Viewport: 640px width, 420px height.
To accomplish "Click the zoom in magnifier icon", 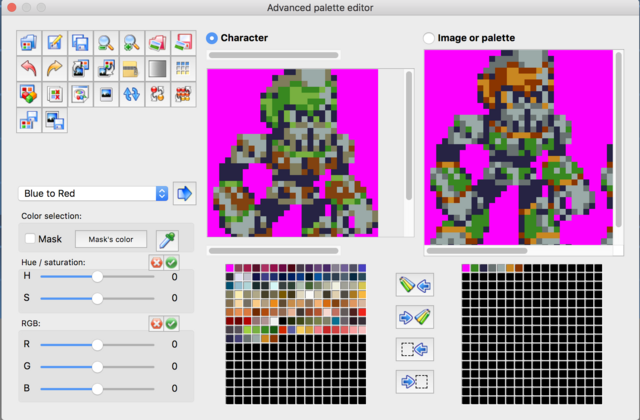I will point(131,43).
